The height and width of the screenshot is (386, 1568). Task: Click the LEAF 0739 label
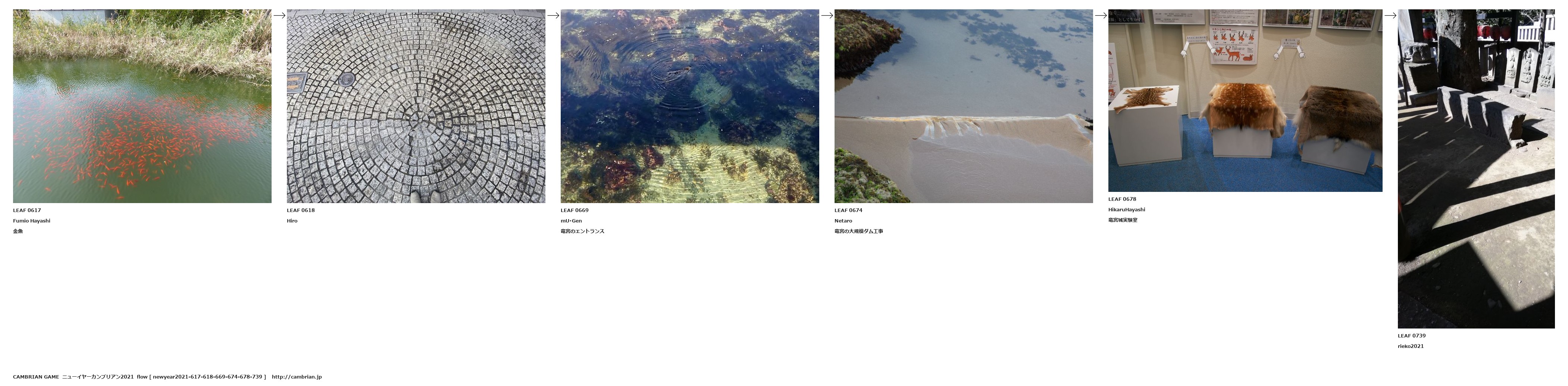point(1412,336)
